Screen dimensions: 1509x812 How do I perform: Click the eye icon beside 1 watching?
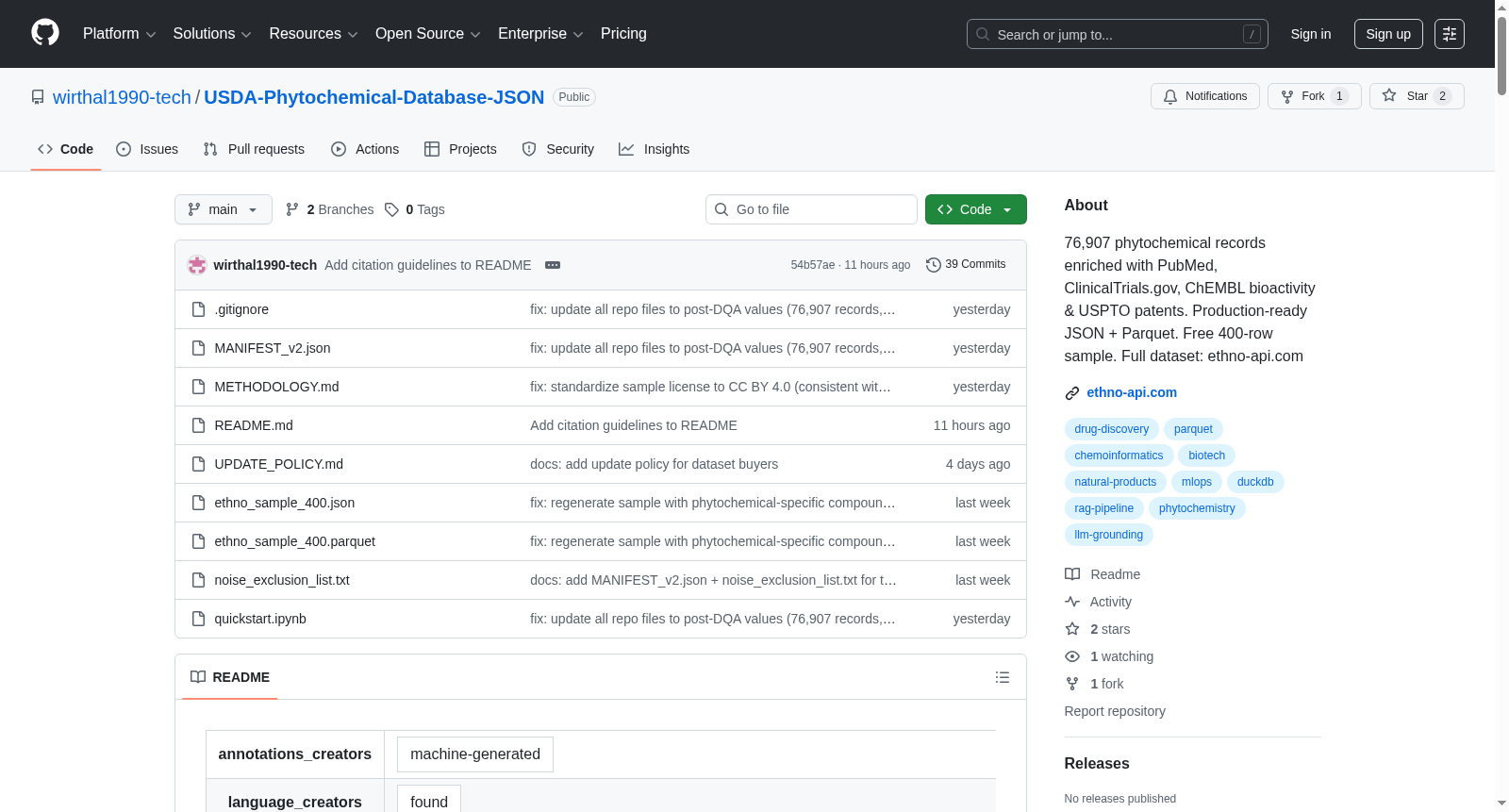[x=1072, y=656]
